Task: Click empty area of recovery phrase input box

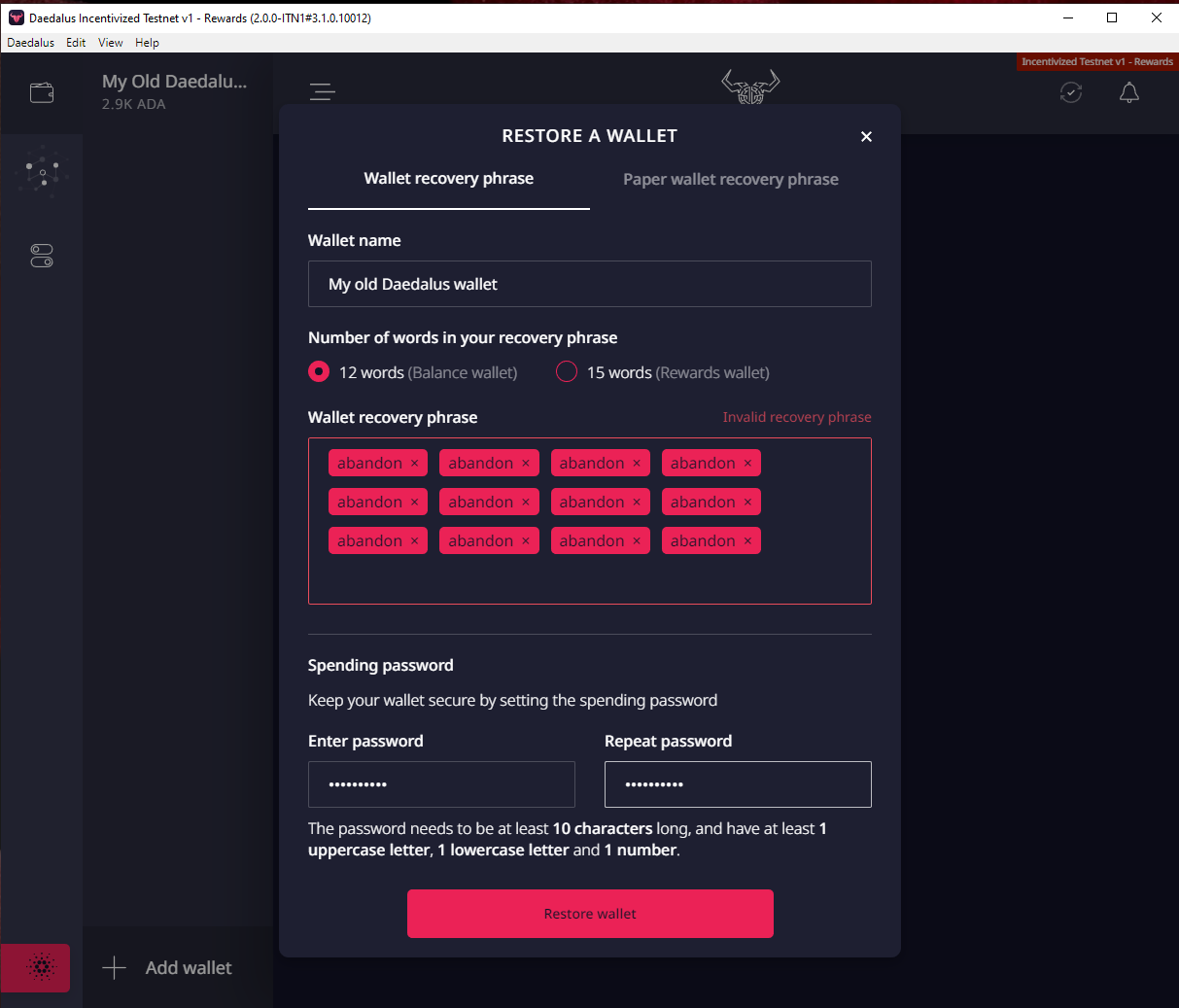Action: 590,580
